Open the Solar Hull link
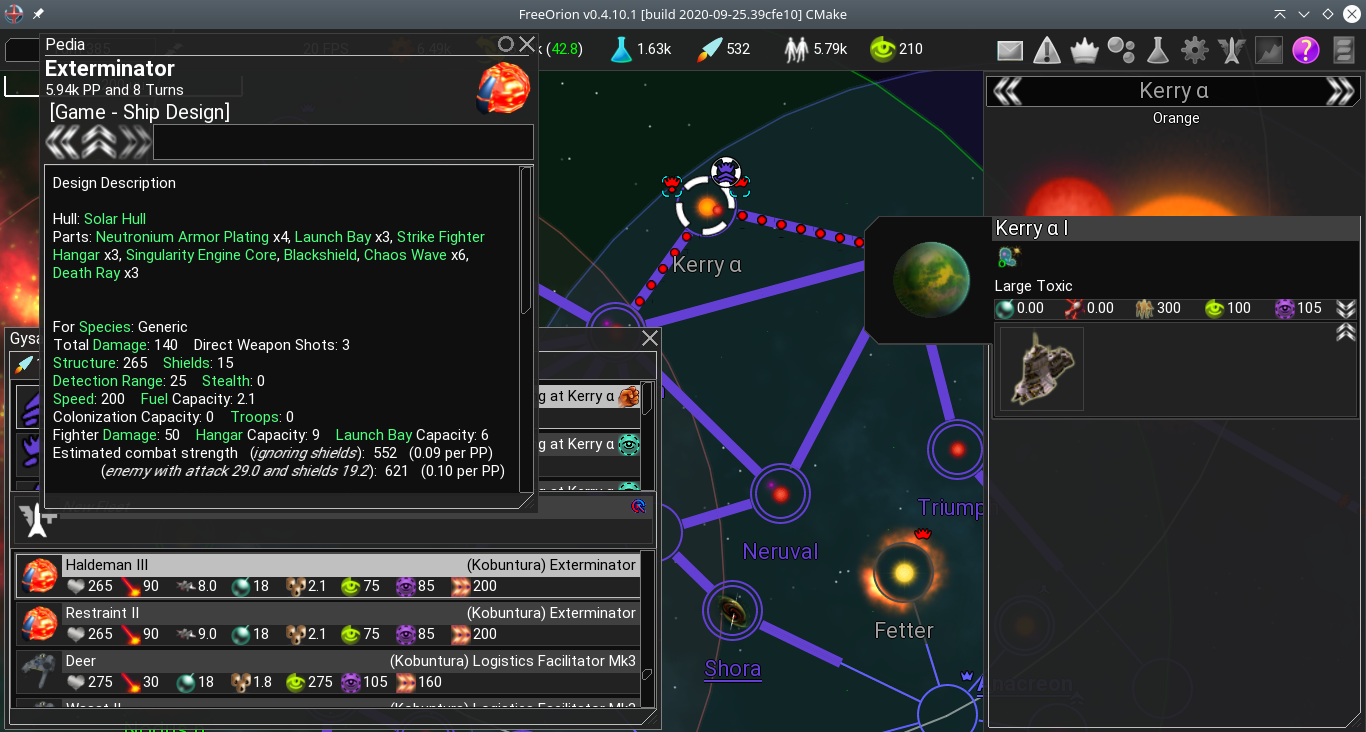The image size is (1366, 732). pos(115,218)
